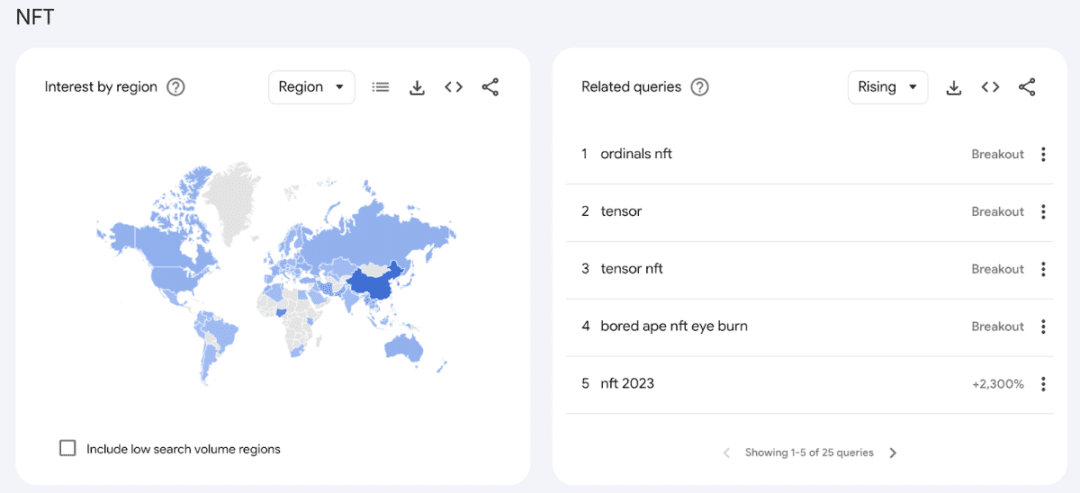The image size is (1080, 493).
Task: Click bored ape nft eye burn query
Action: point(673,326)
